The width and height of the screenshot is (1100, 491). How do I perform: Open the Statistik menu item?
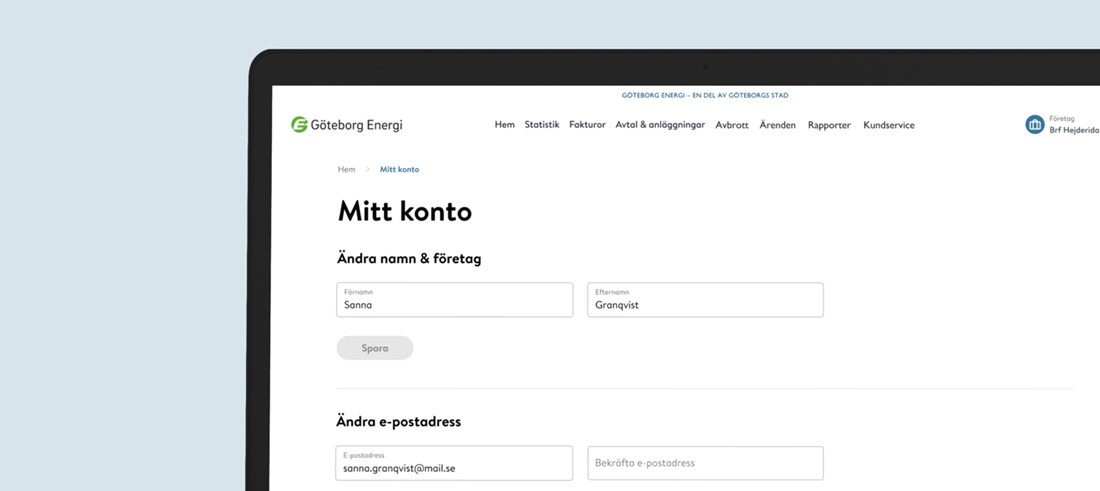(x=542, y=125)
